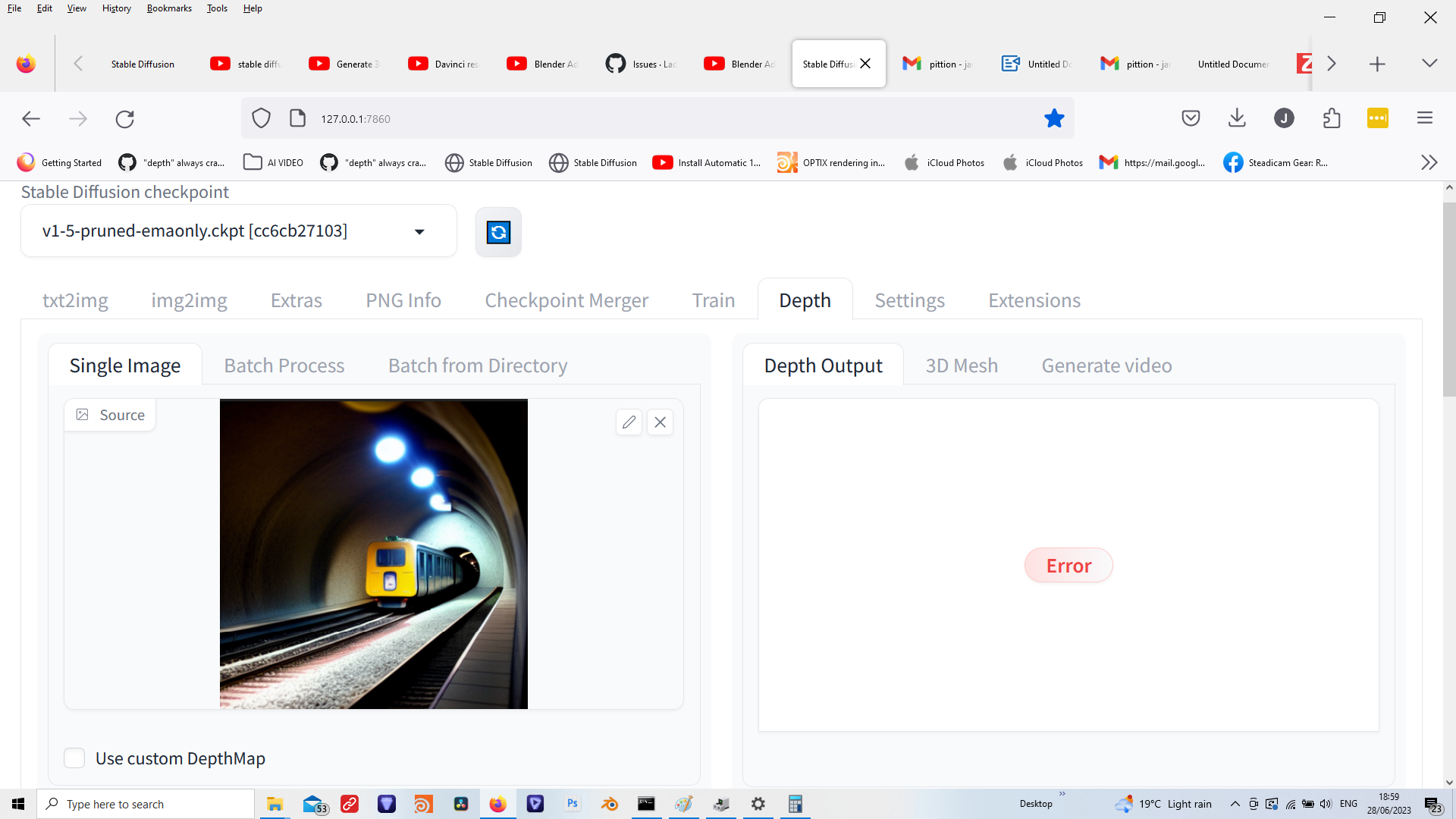The width and height of the screenshot is (1456, 819).
Task: Enable Use custom DepthMap checkbox
Action: 74,758
